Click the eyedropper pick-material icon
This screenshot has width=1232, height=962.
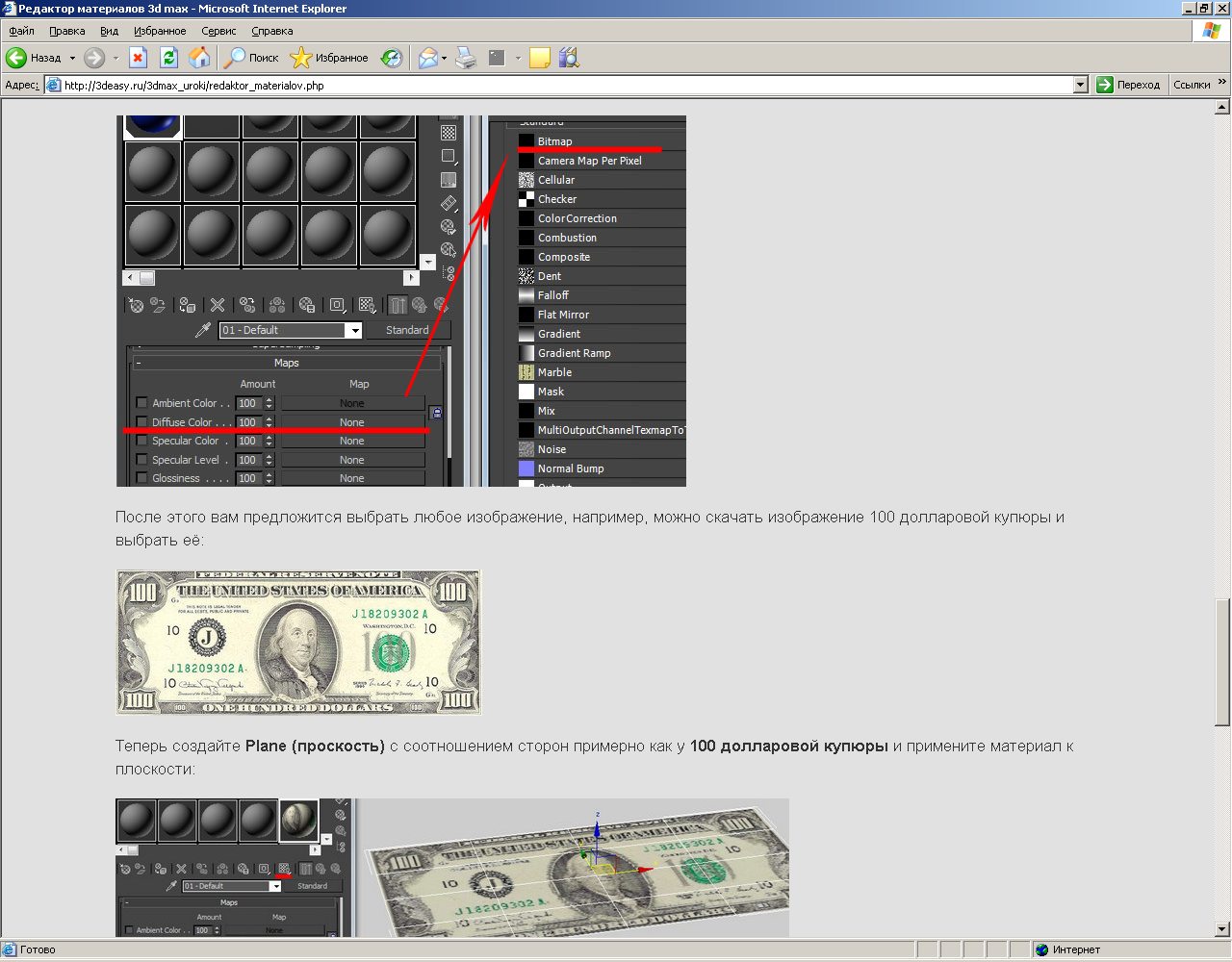click(x=203, y=330)
